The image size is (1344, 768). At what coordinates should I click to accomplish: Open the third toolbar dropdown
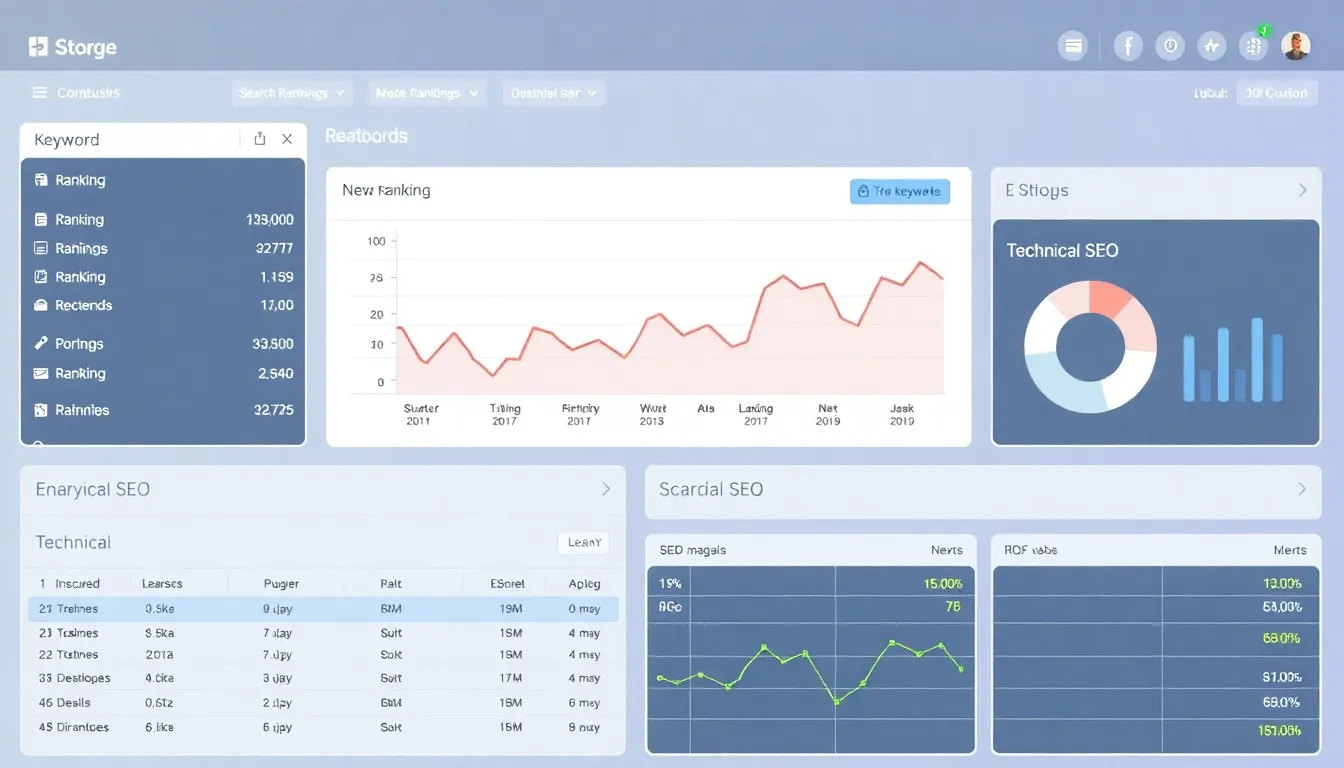pyautogui.click(x=554, y=93)
